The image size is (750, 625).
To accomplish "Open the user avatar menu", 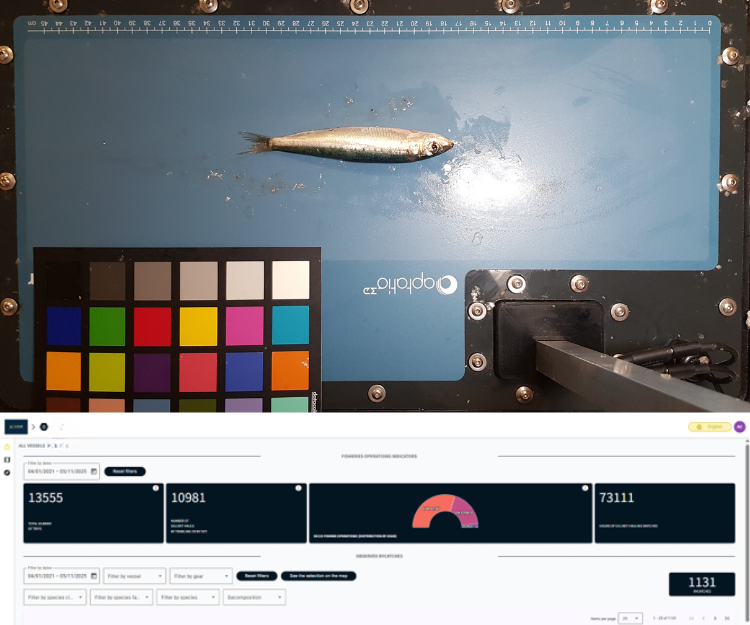I will coord(739,427).
